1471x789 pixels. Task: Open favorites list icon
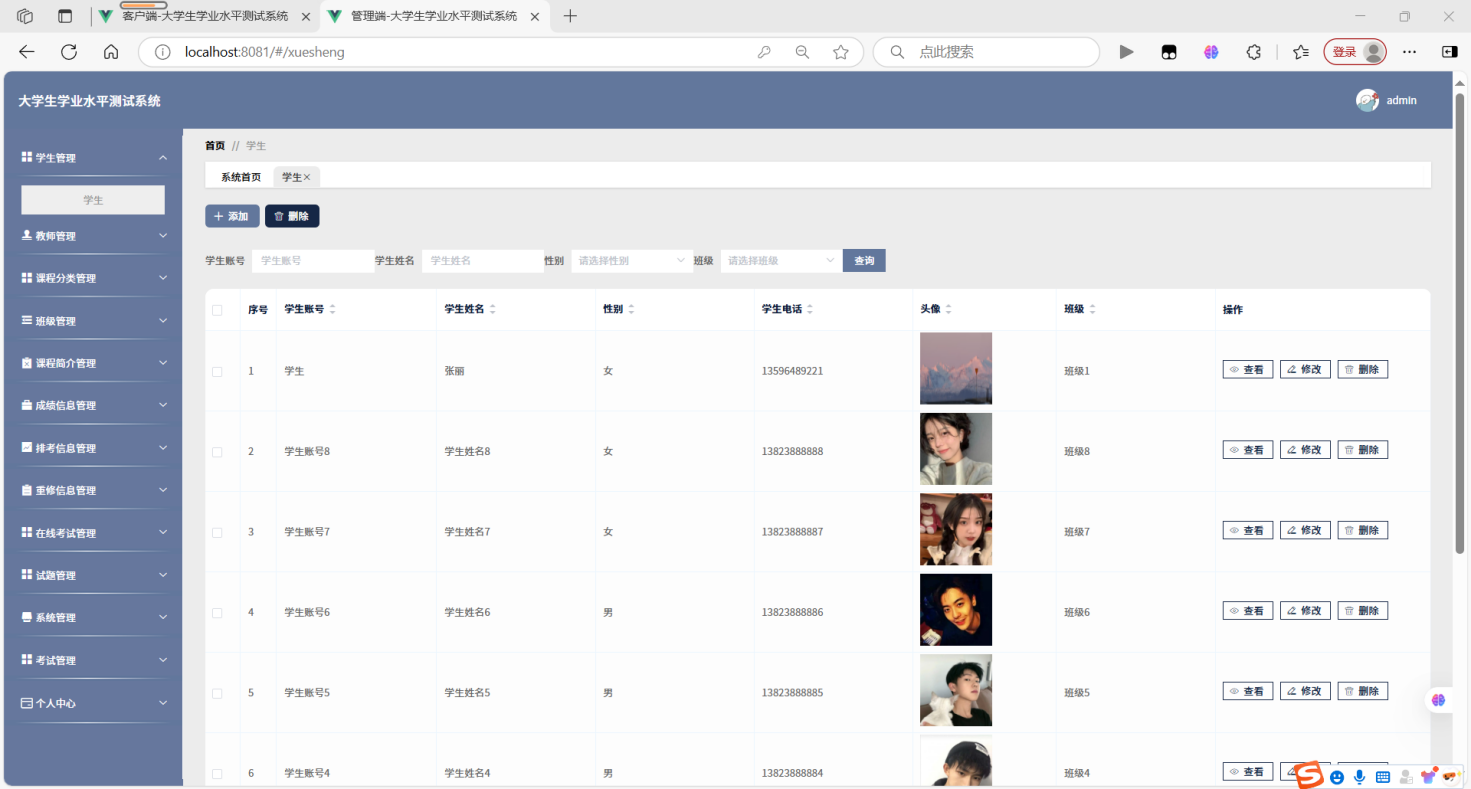1300,52
